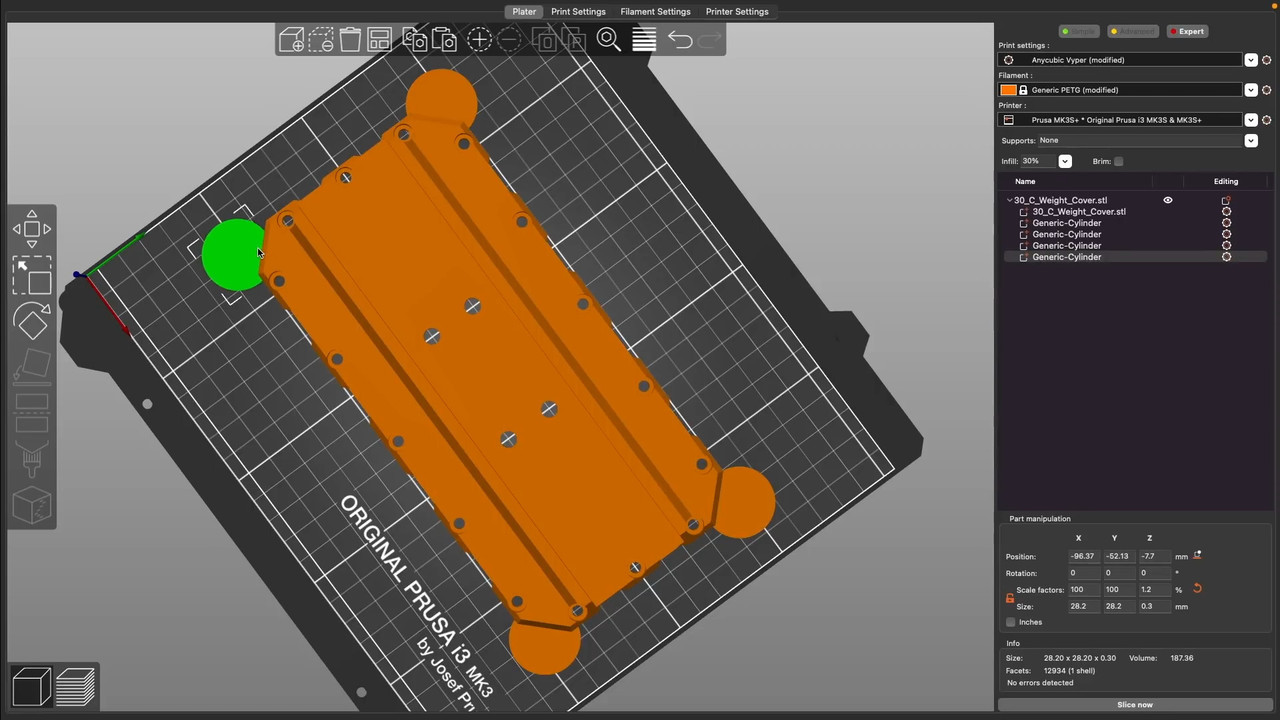Open Supports dropdown
The width and height of the screenshot is (1280, 720).
pos(1250,141)
